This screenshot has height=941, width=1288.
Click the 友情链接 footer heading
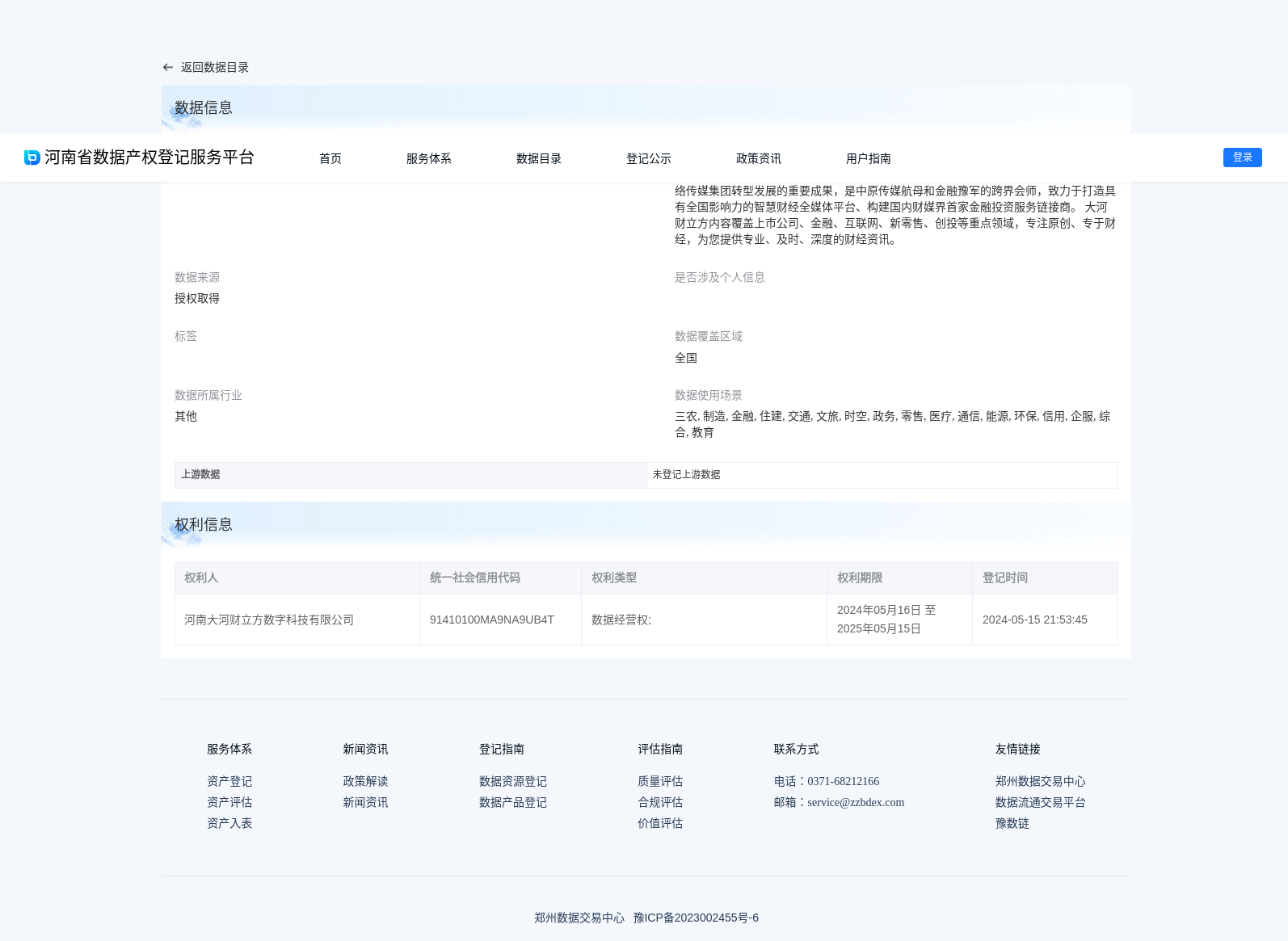[x=1018, y=749]
